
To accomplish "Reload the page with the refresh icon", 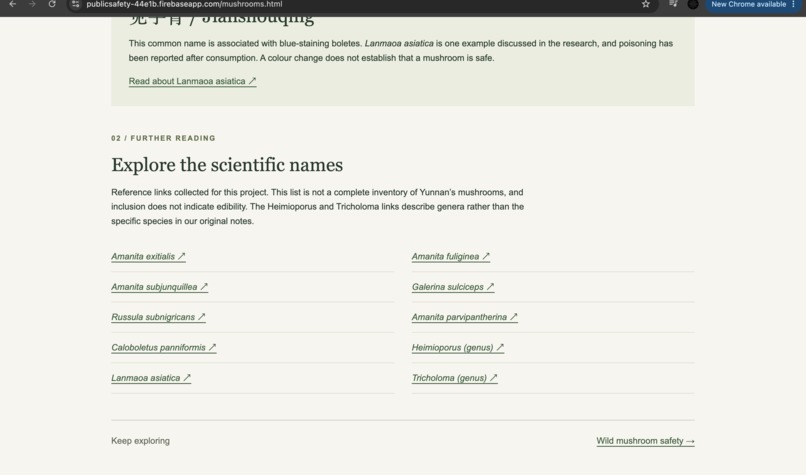I will tap(52, 4).
